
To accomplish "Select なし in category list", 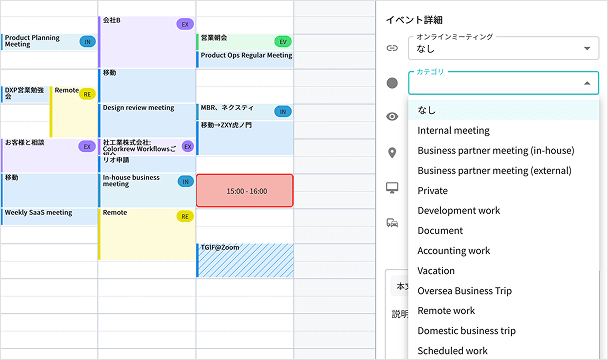I will (503, 110).
